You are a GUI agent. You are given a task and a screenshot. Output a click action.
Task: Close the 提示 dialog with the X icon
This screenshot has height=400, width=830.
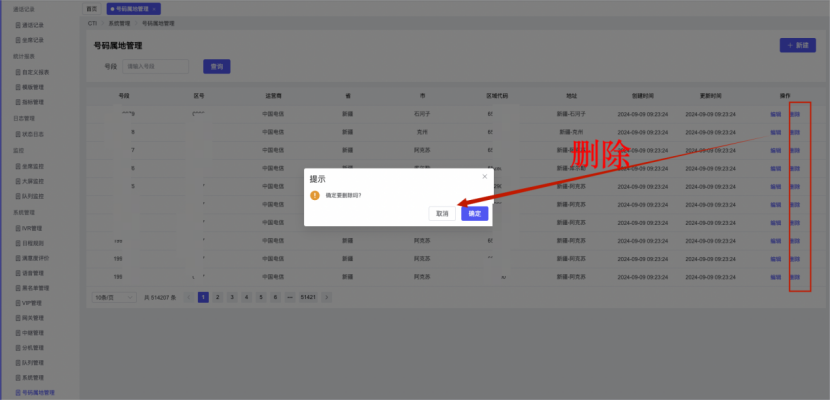(485, 176)
